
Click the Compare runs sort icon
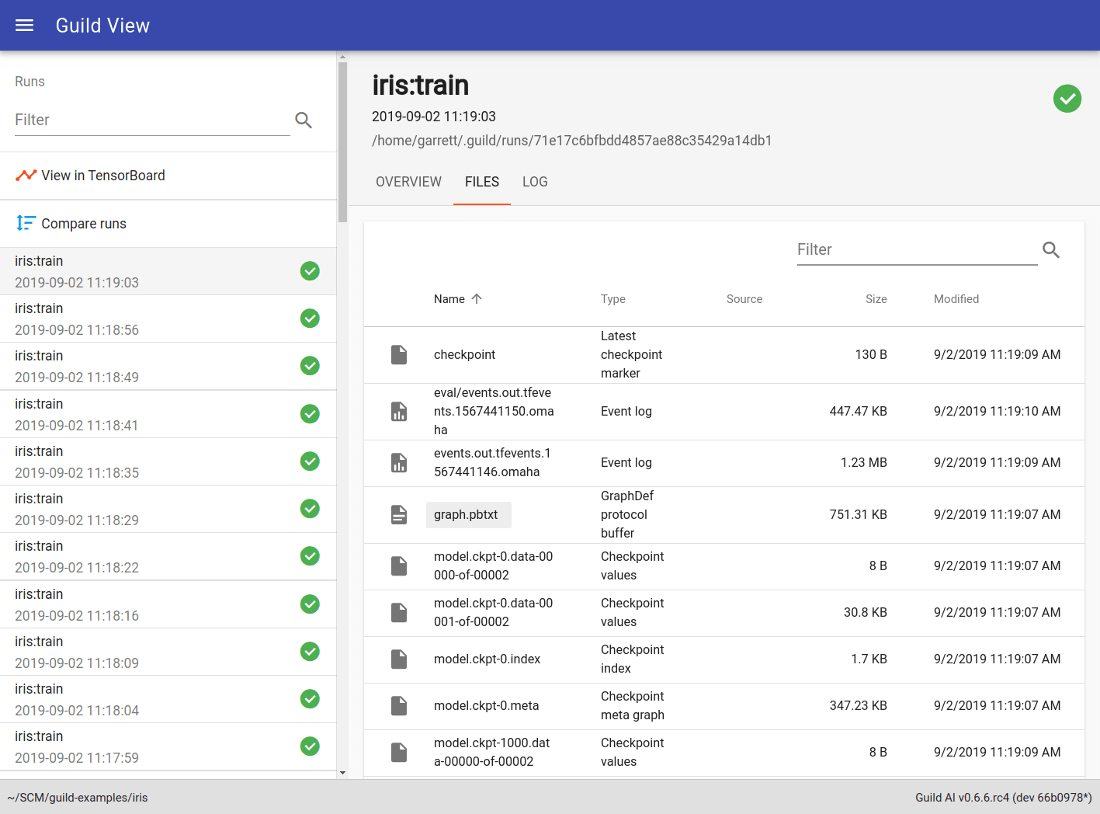point(25,223)
